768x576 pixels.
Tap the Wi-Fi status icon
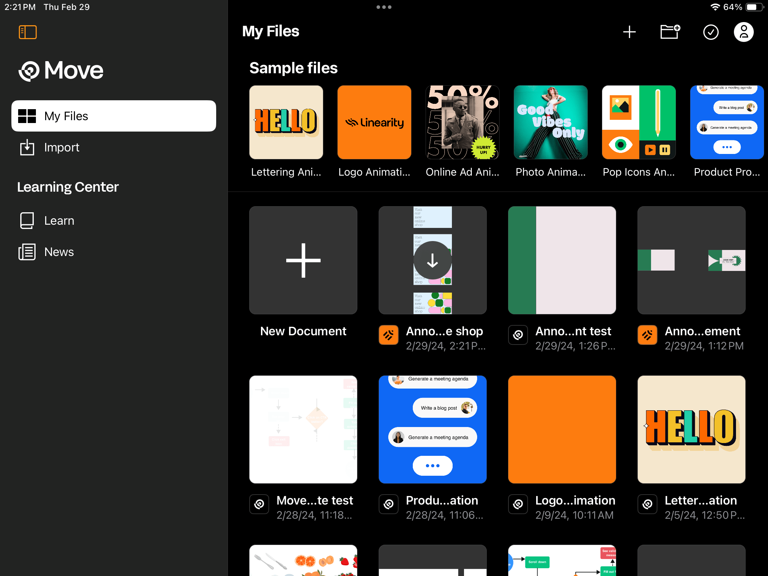pyautogui.click(x=715, y=7)
